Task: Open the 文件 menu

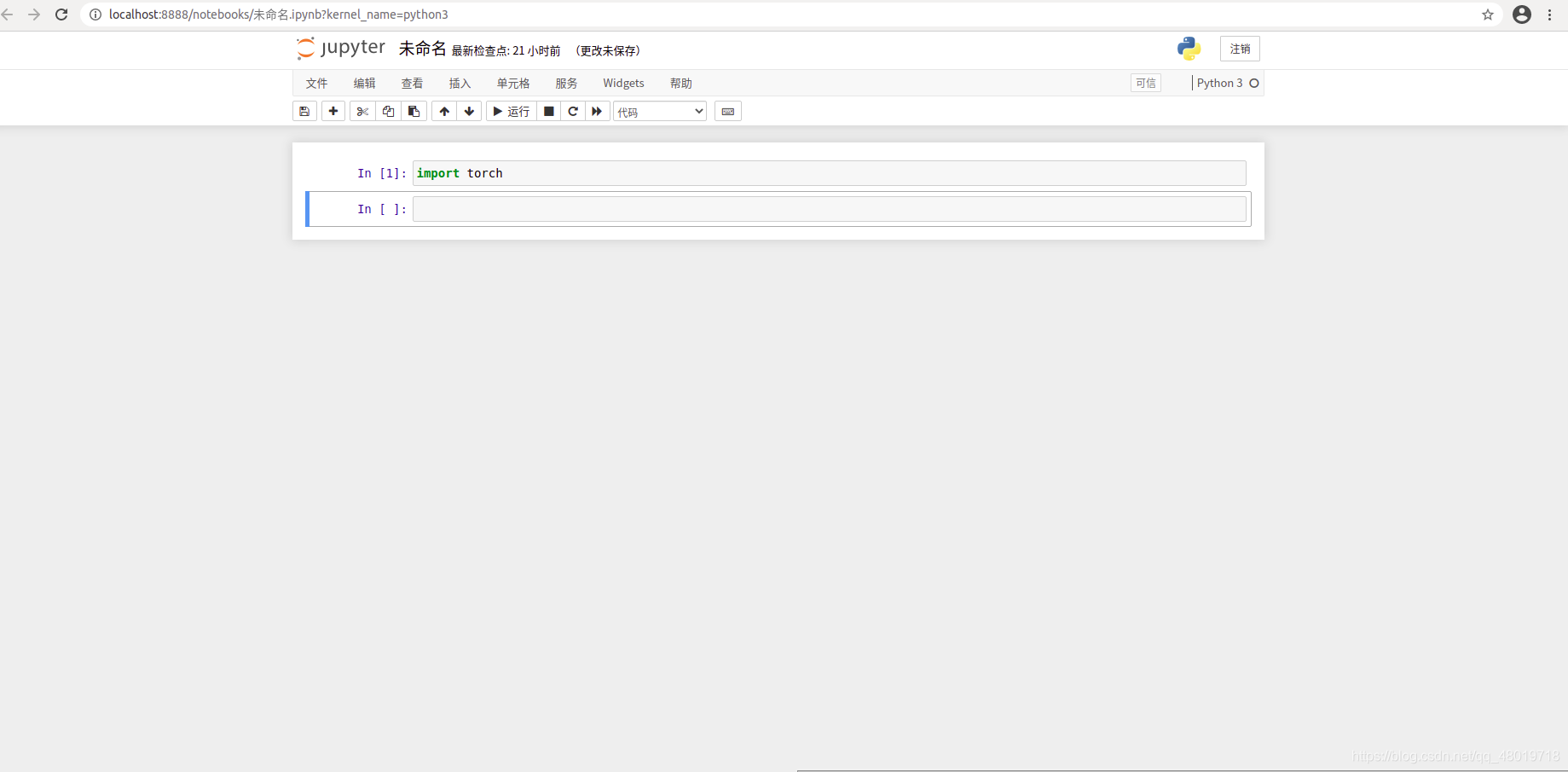Action: [x=316, y=83]
